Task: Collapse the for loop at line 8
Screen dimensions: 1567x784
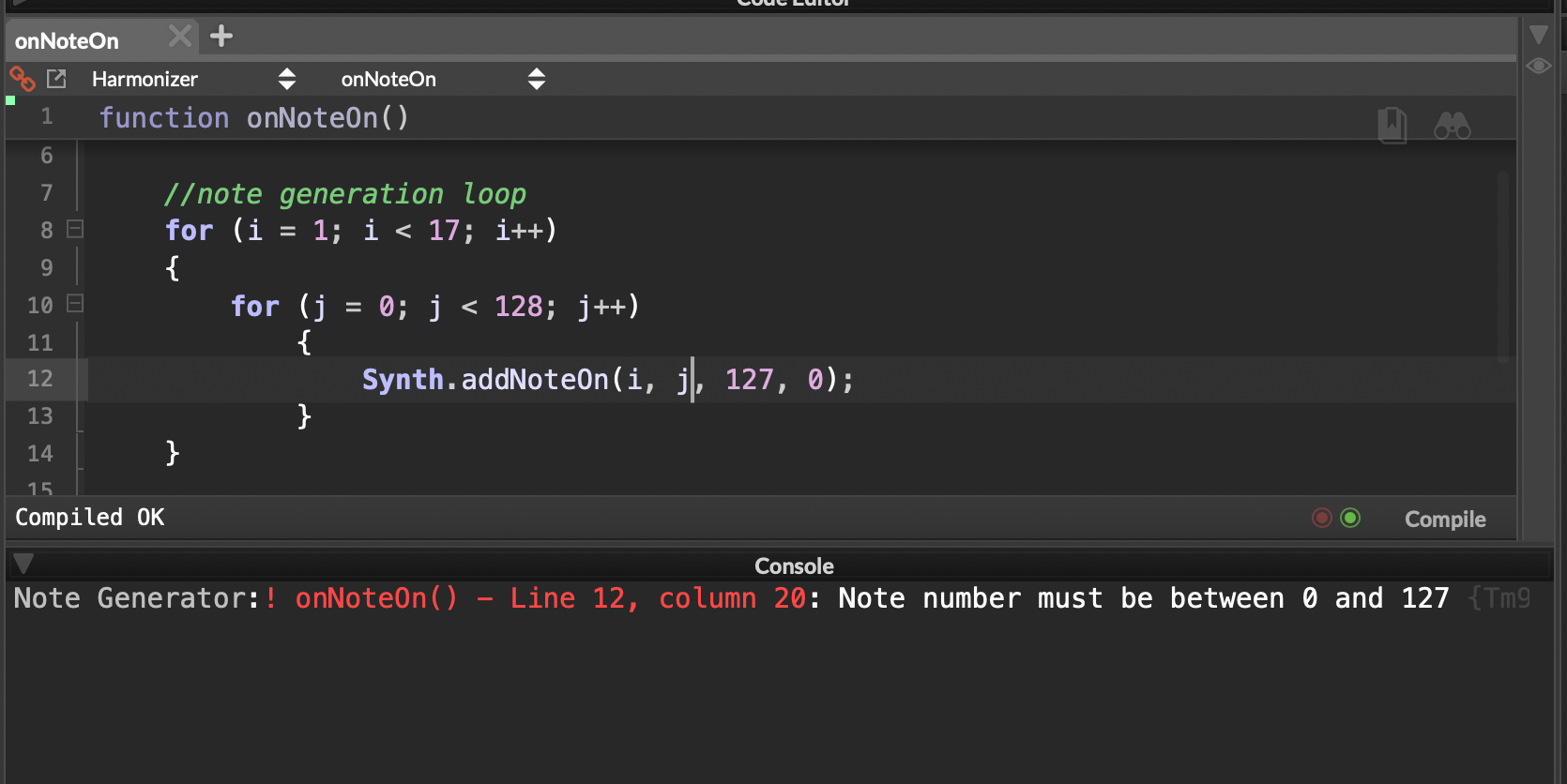Action: click(x=75, y=229)
